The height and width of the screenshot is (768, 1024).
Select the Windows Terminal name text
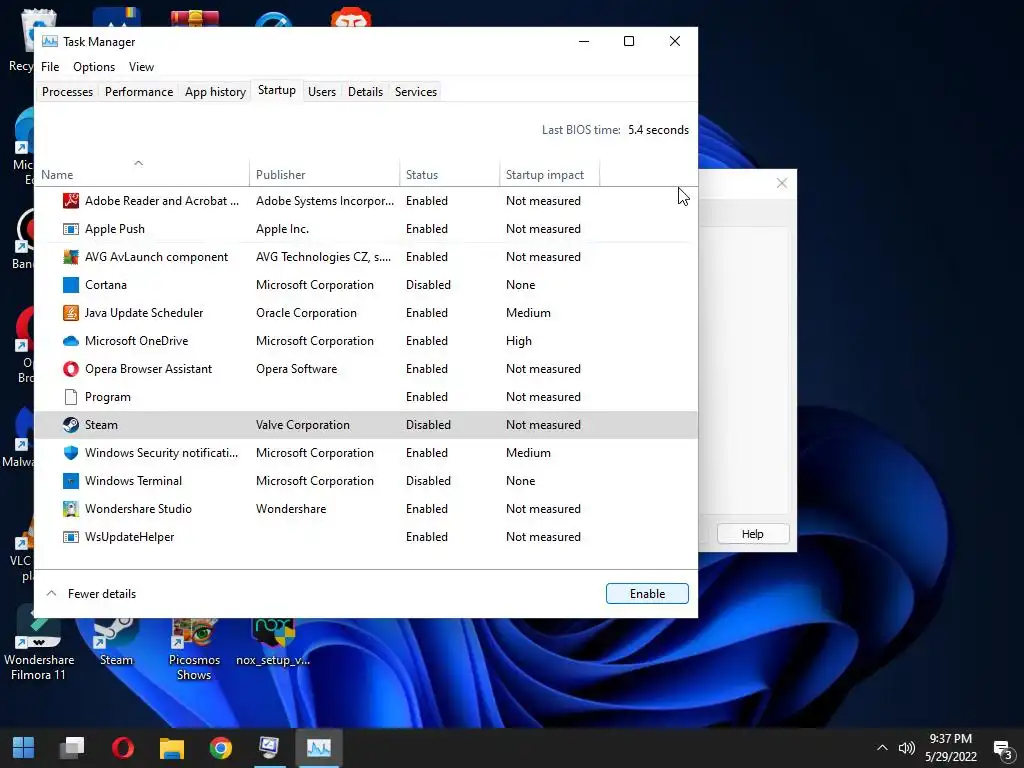coord(133,481)
